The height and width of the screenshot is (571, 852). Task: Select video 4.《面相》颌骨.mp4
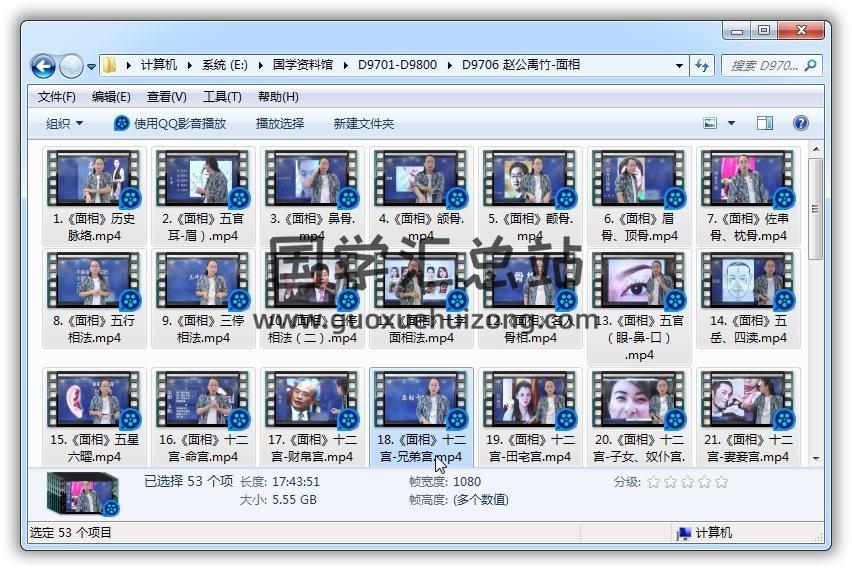coord(421,197)
